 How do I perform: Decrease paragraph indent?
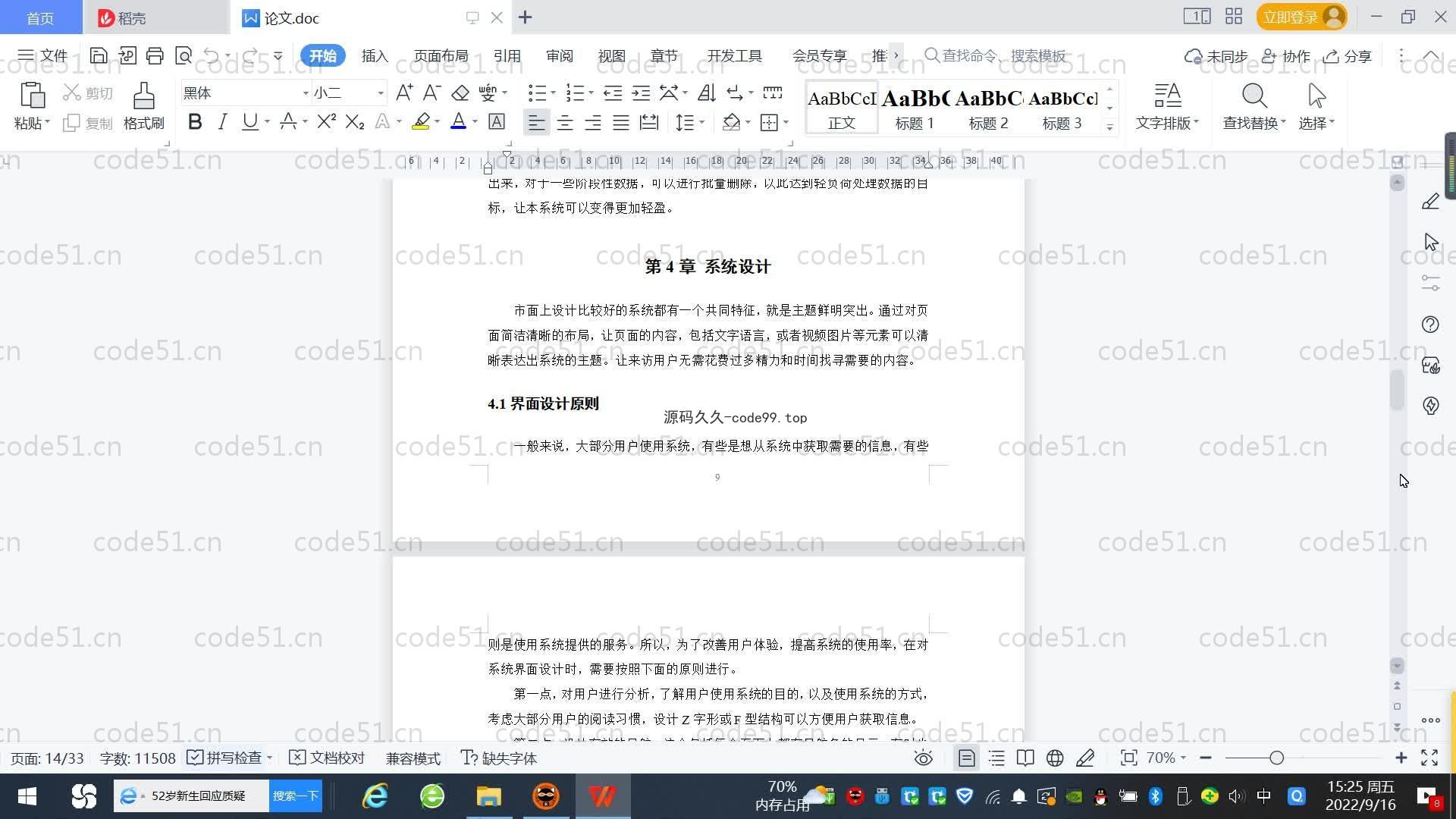tap(613, 93)
